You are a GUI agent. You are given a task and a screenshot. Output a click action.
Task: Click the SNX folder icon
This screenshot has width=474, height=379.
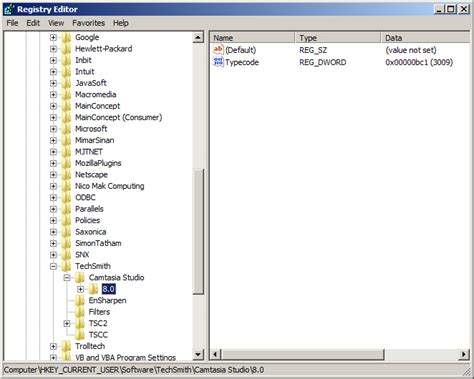pos(67,255)
